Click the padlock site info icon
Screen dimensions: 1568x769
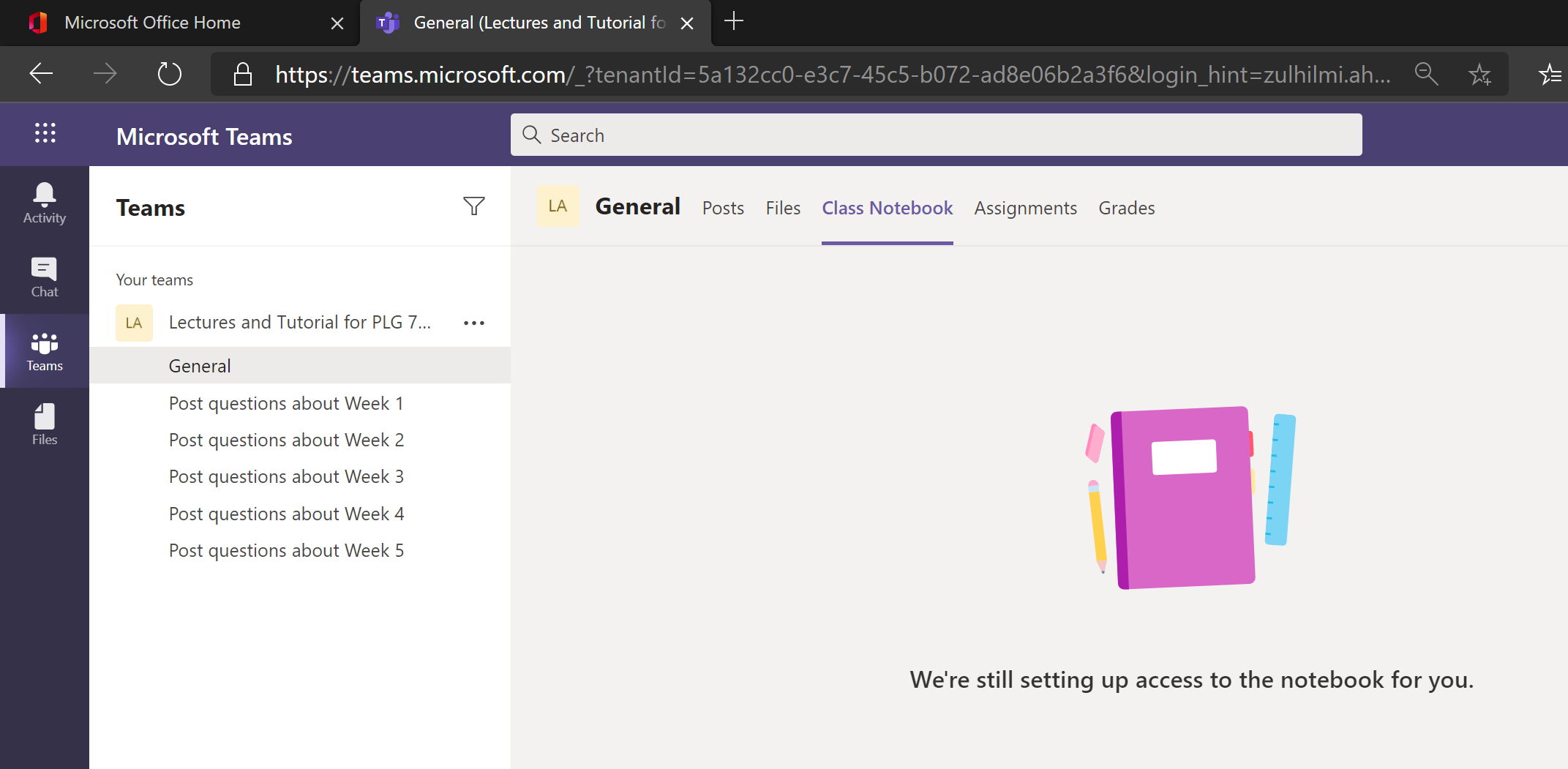pyautogui.click(x=243, y=74)
